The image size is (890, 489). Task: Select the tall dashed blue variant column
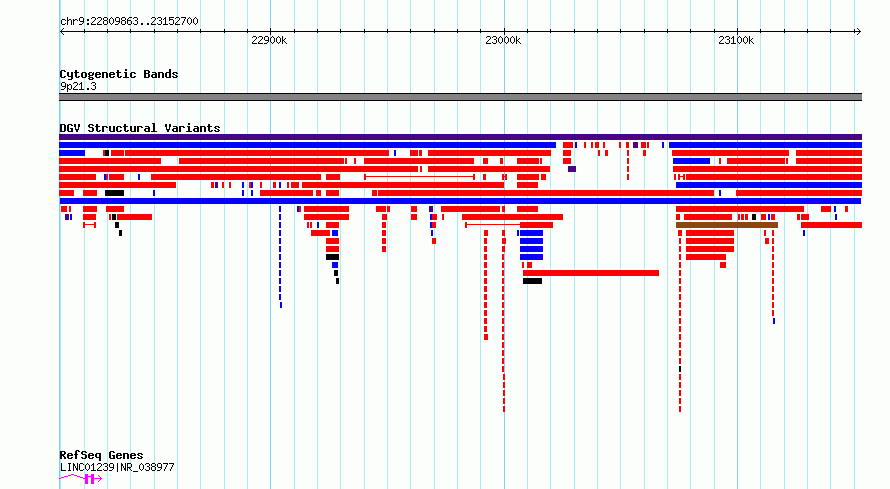[280, 258]
